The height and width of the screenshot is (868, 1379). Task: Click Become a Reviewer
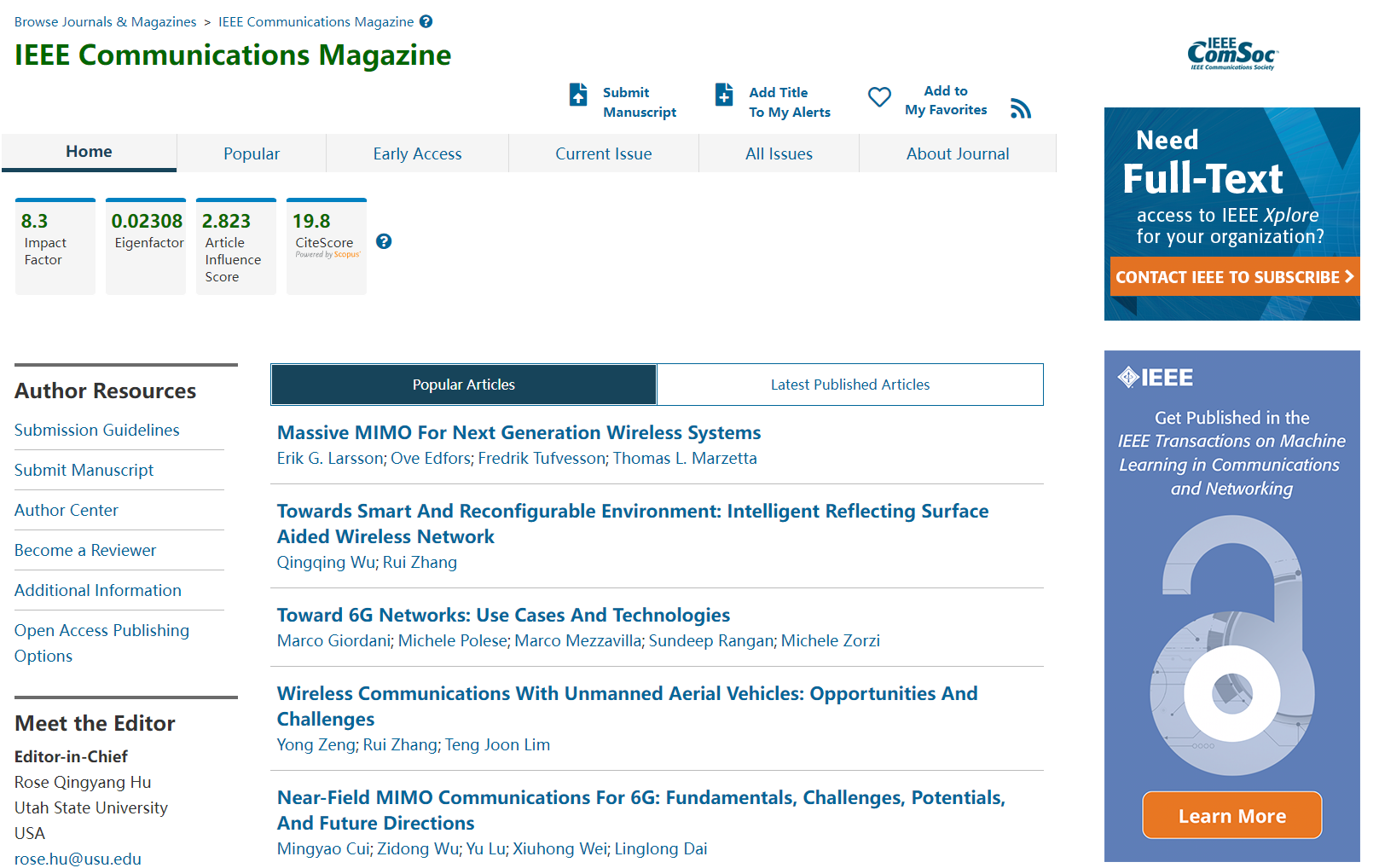point(85,550)
